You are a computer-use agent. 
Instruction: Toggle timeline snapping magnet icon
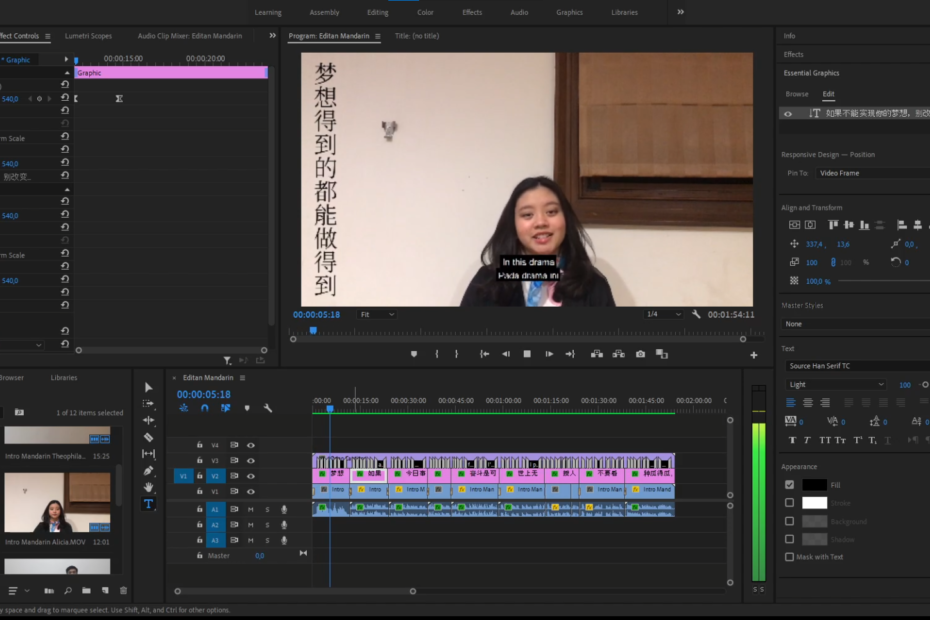(205, 408)
